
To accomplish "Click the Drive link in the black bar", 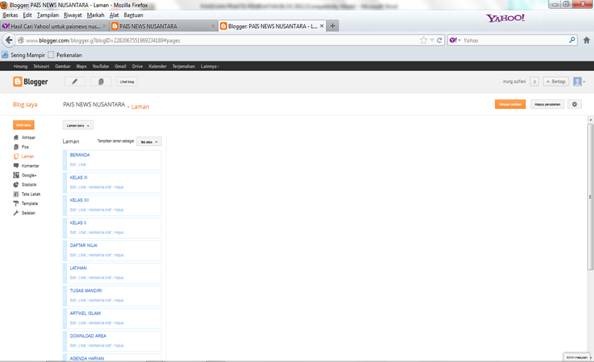I will tap(137, 66).
